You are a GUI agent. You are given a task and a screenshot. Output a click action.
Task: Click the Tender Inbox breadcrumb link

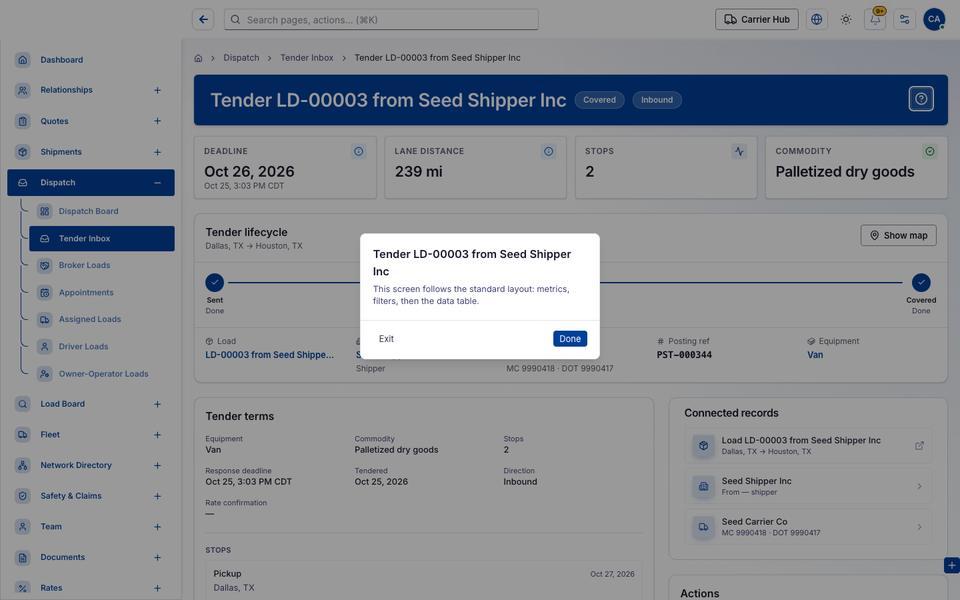point(307,58)
